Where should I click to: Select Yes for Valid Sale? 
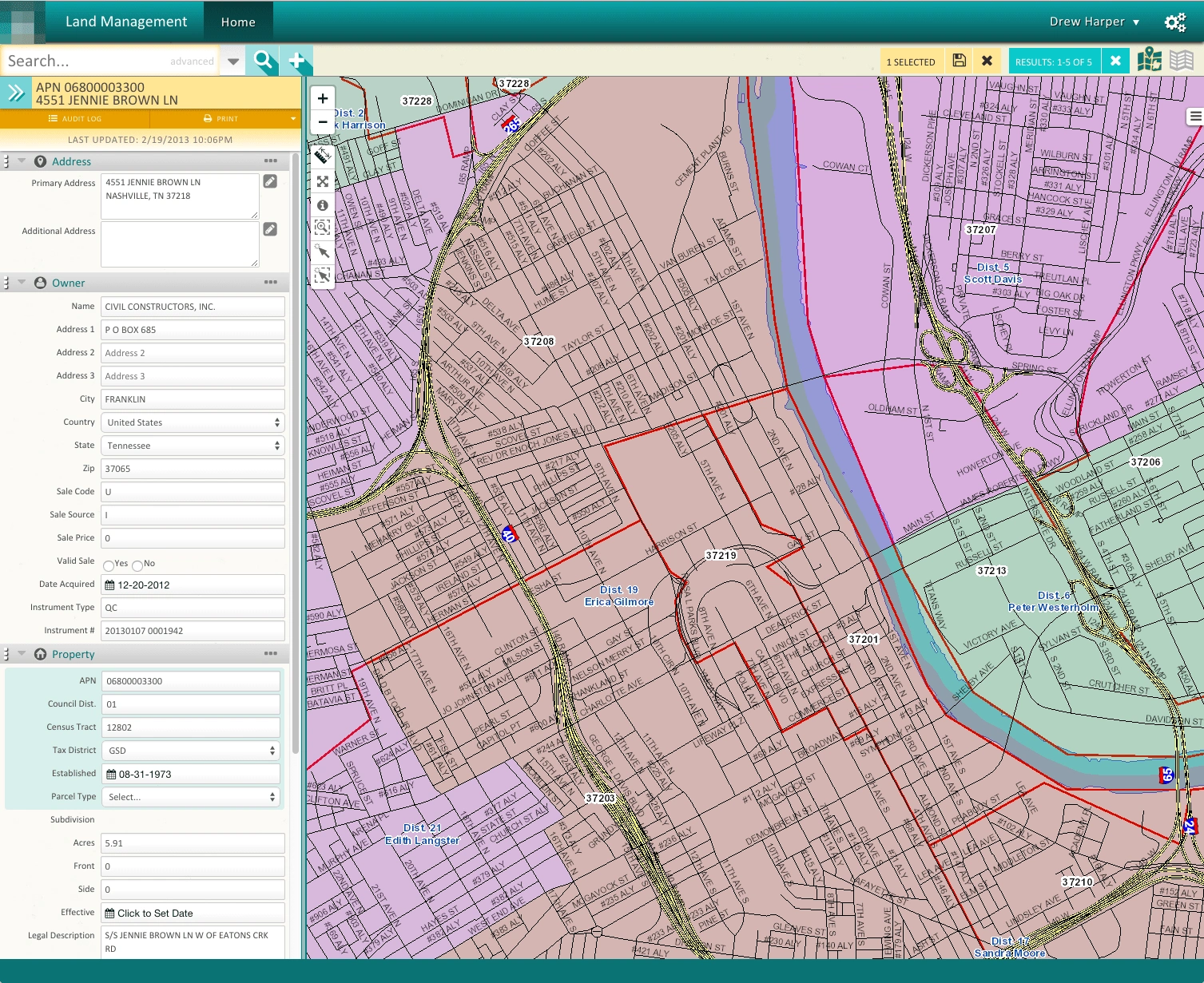(x=109, y=565)
